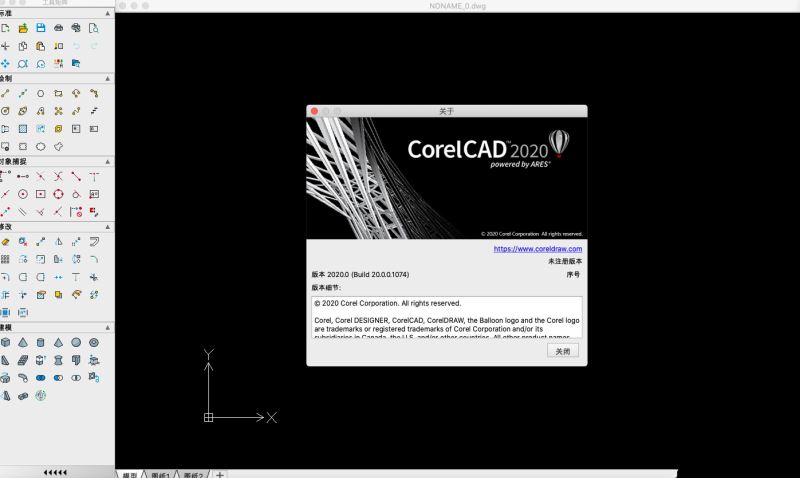Click the UCS origin square in drawing area
The height and width of the screenshot is (478, 800).
[208, 417]
